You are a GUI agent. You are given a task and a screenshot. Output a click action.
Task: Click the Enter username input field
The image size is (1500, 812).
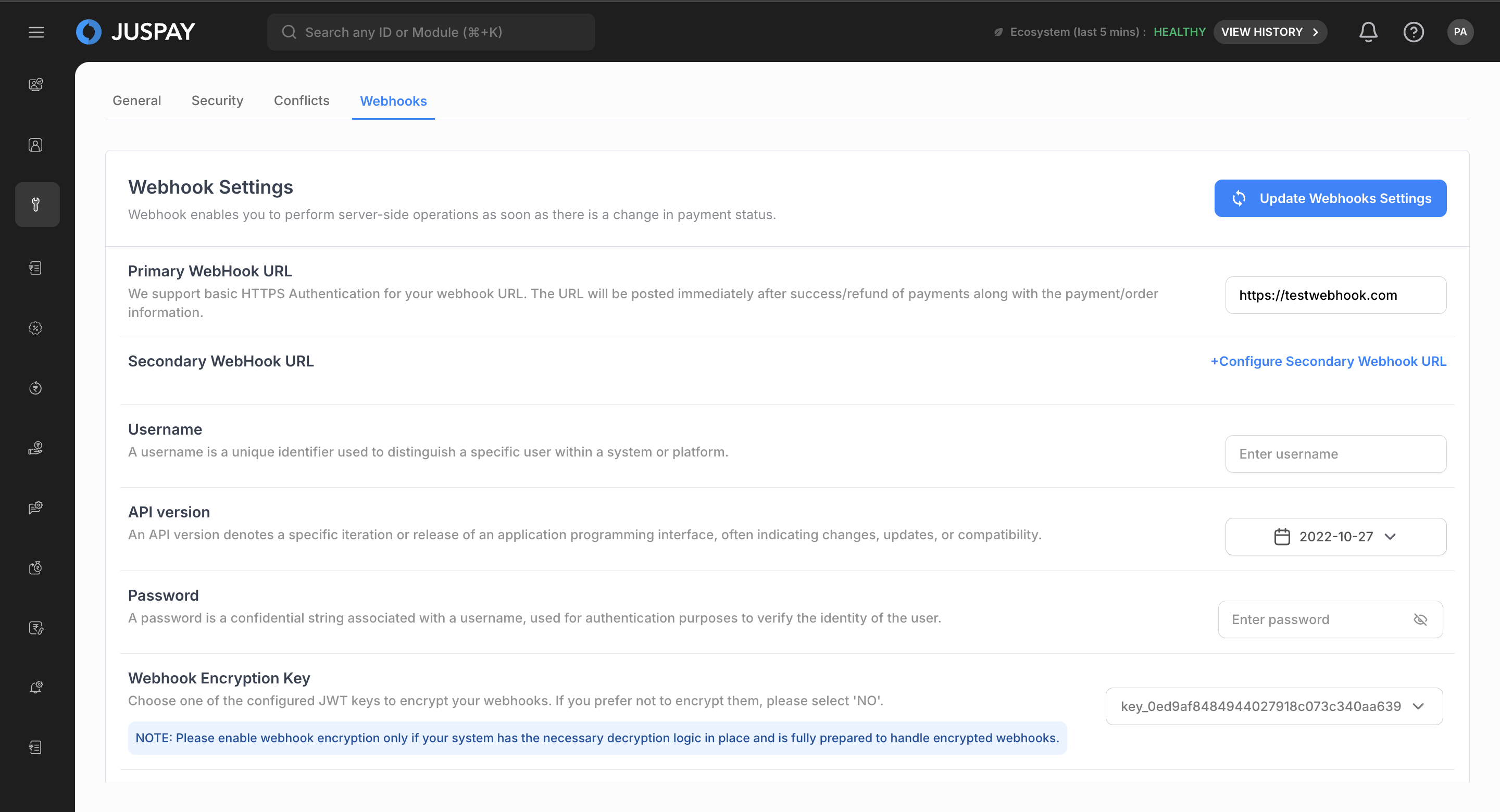pos(1335,454)
